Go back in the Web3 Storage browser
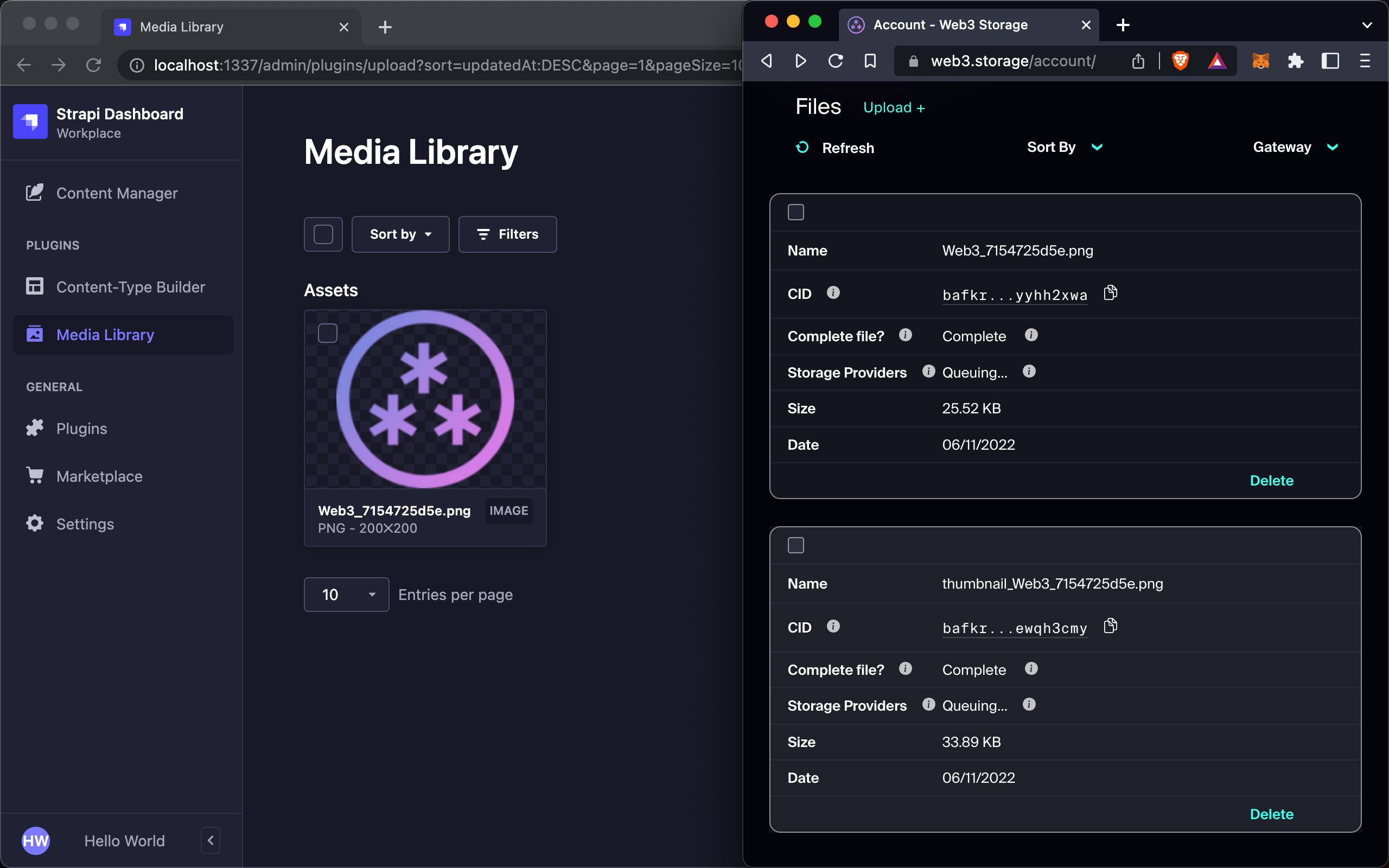The image size is (1389, 868). 766,61
